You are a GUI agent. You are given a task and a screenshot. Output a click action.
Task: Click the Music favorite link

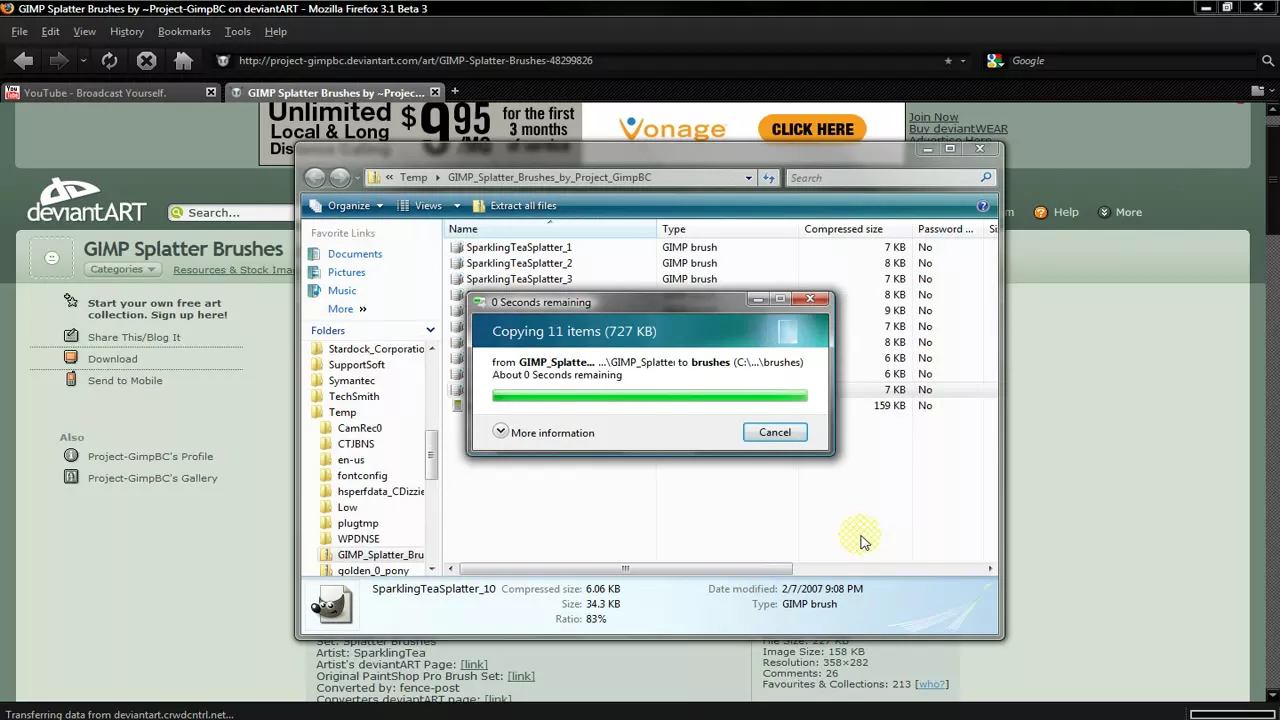(x=342, y=291)
